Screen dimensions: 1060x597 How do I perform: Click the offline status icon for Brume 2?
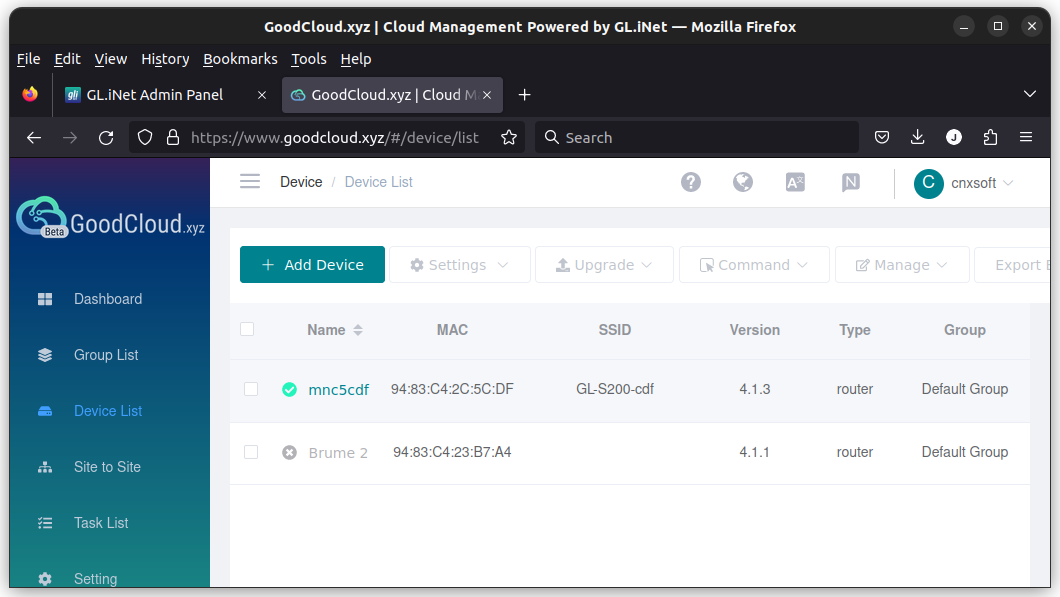pyautogui.click(x=289, y=452)
